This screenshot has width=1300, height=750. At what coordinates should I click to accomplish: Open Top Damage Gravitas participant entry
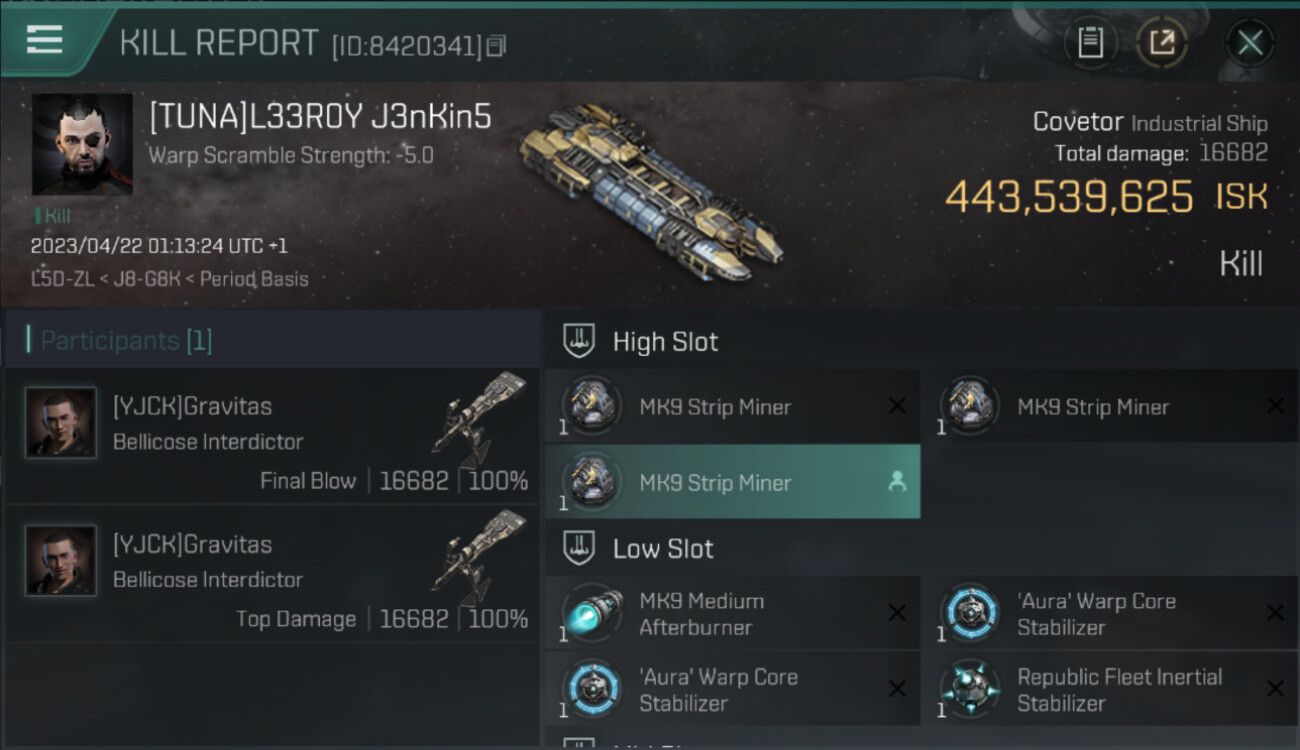[272, 574]
